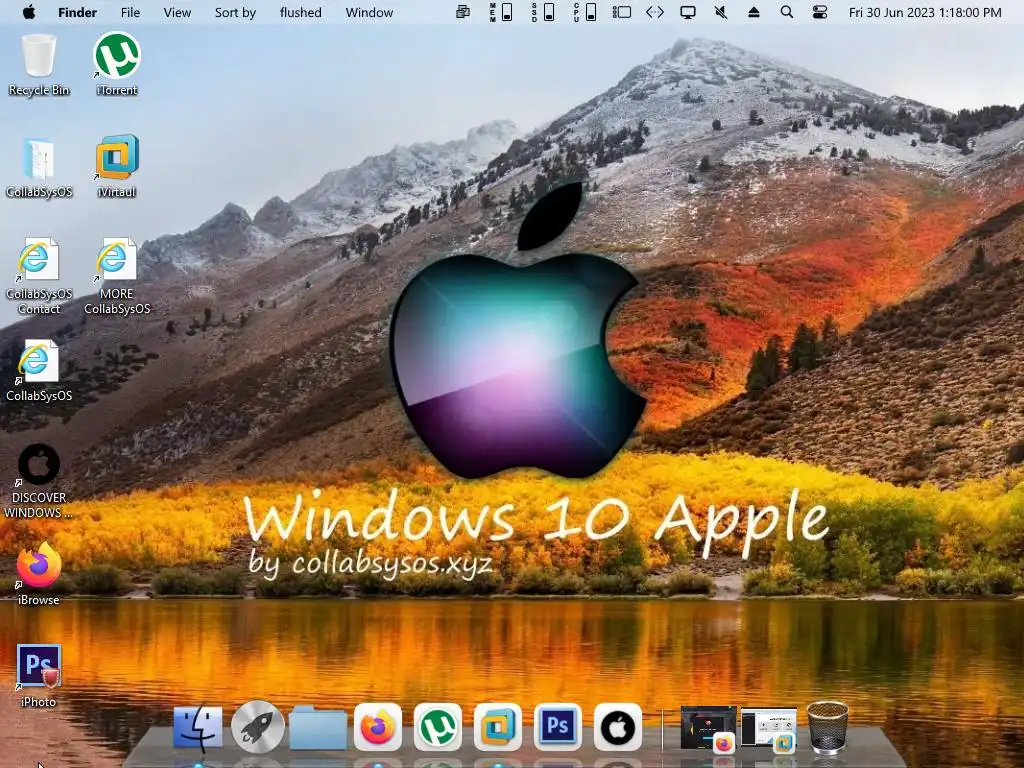The image size is (1024, 768).
Task: Open the Window menu
Action: pos(369,12)
